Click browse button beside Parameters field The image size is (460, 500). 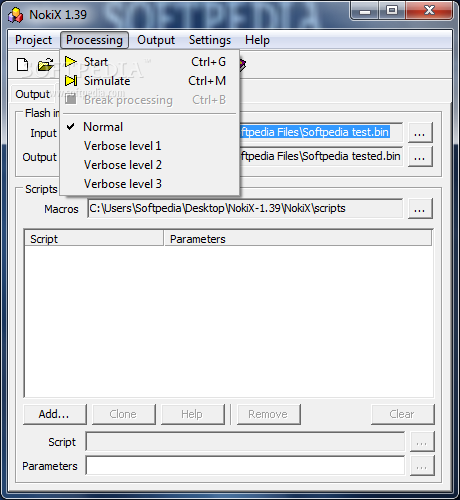coord(422,465)
